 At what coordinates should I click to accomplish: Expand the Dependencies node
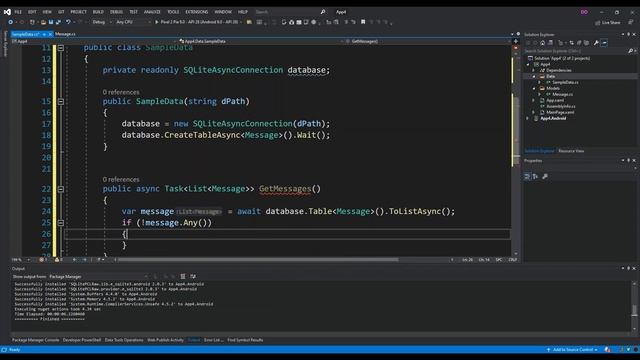[x=534, y=70]
